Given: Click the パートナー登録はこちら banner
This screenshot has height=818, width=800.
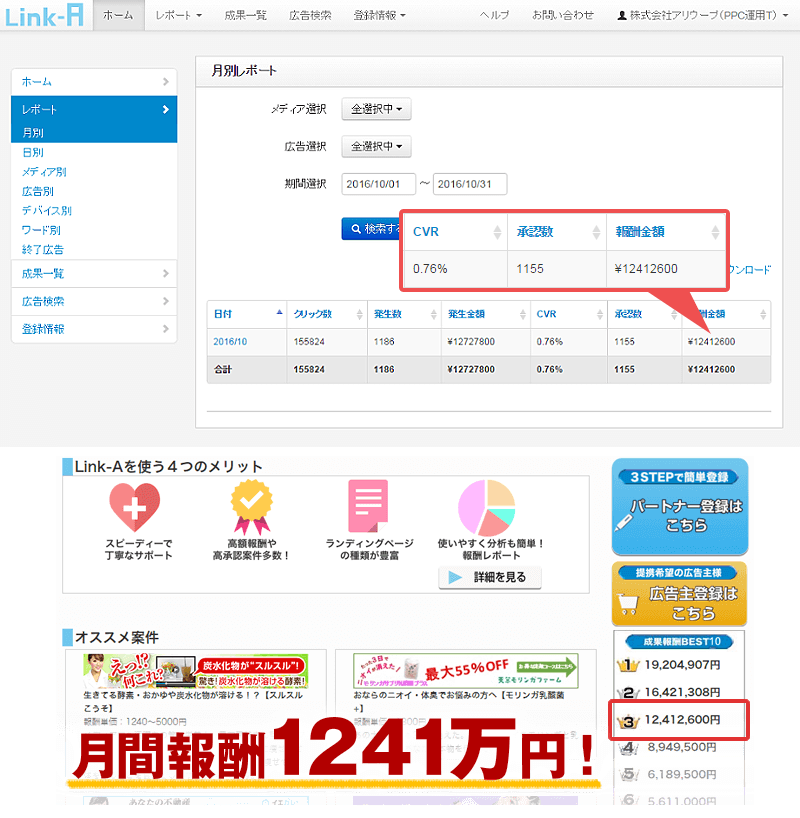Looking at the screenshot, I should click(679, 507).
